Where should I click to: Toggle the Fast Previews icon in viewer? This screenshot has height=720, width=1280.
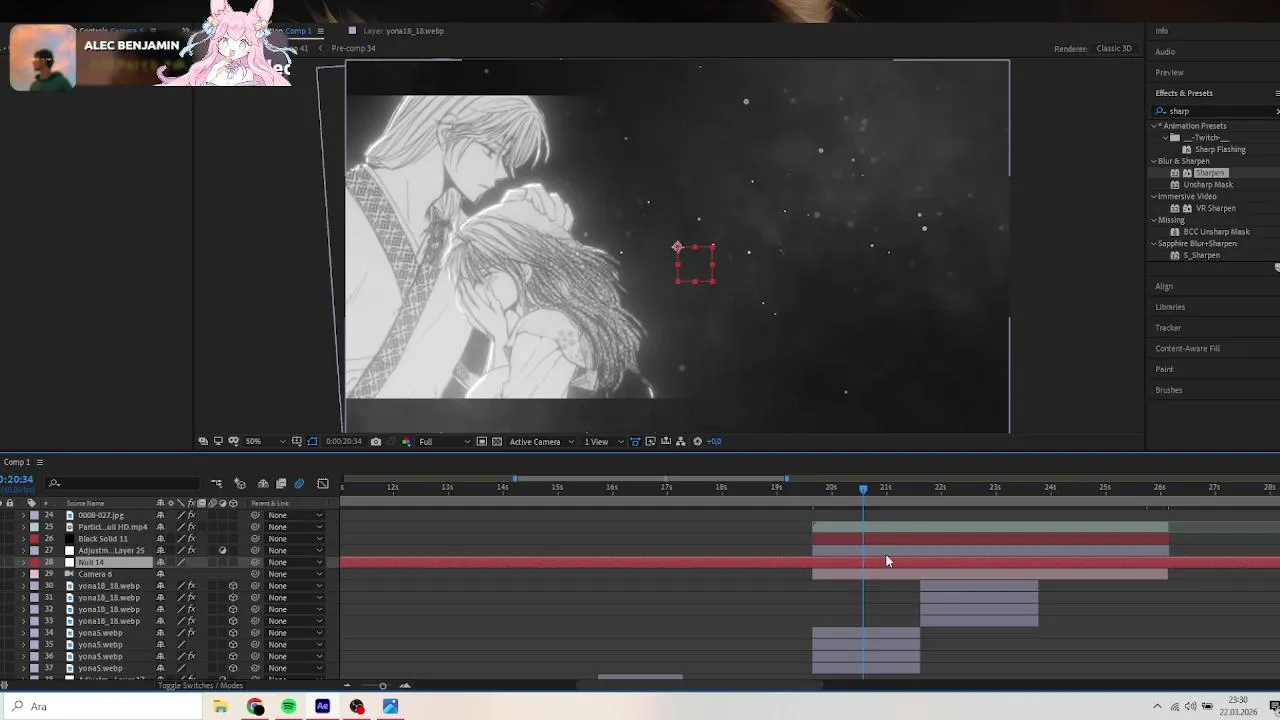[650, 441]
